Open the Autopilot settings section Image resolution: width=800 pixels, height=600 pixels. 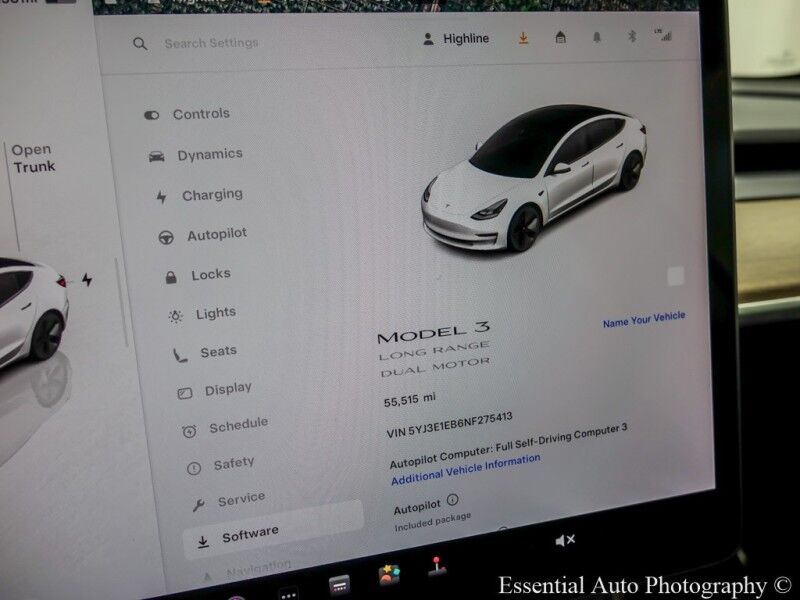[x=203, y=235]
